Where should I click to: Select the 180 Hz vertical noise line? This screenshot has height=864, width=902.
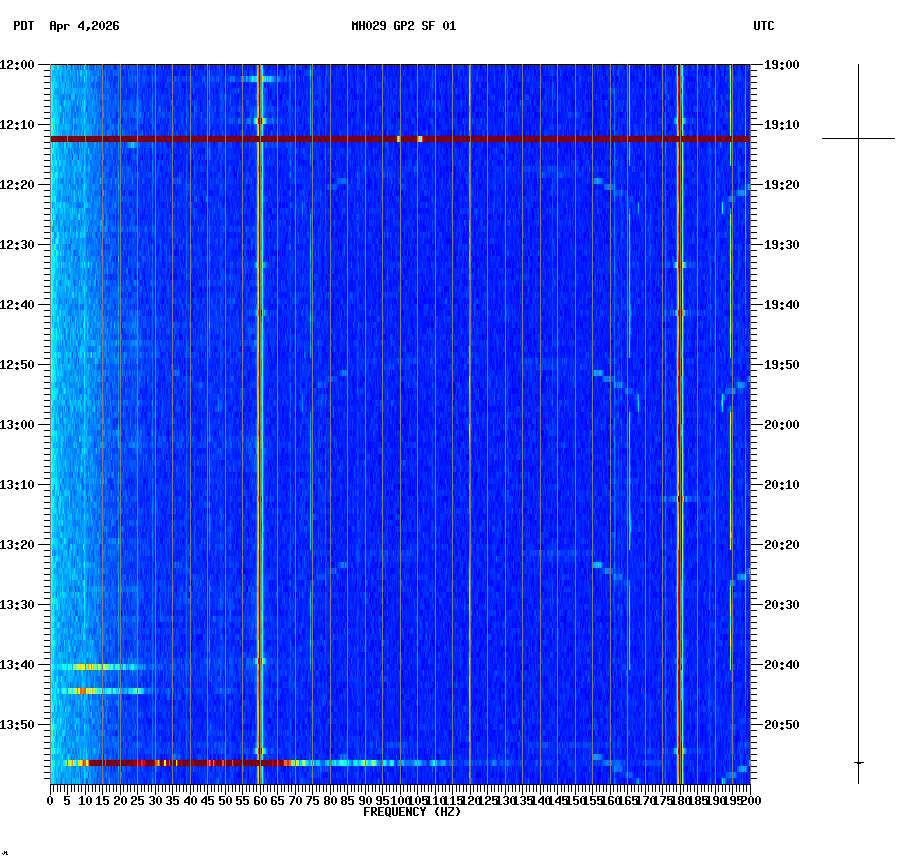[680, 400]
